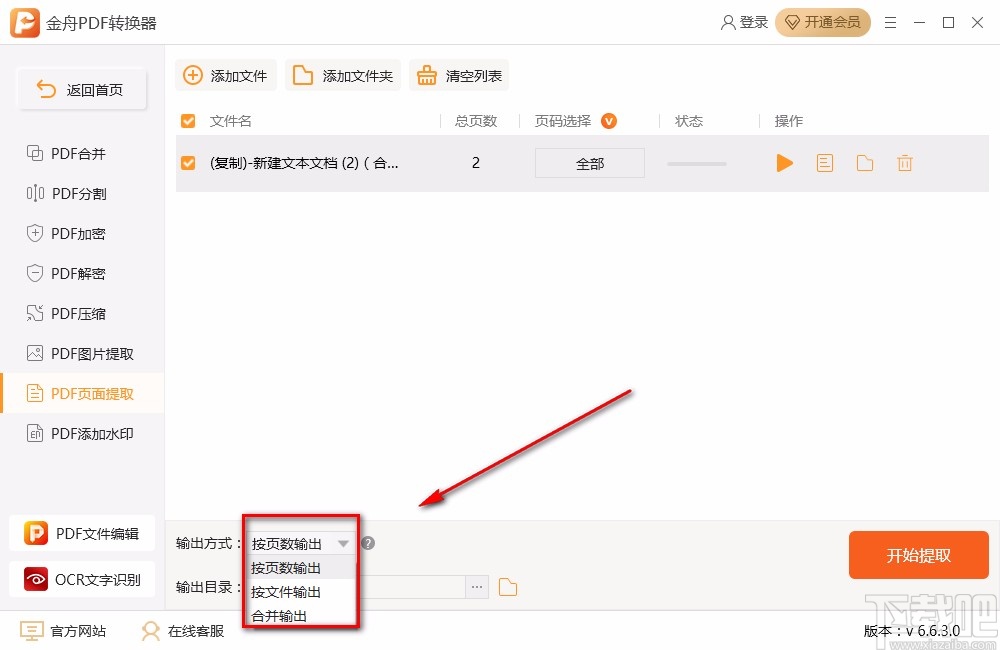The image size is (1000, 650).
Task: Click the progress bar in 状态 column
Action: [x=696, y=163]
